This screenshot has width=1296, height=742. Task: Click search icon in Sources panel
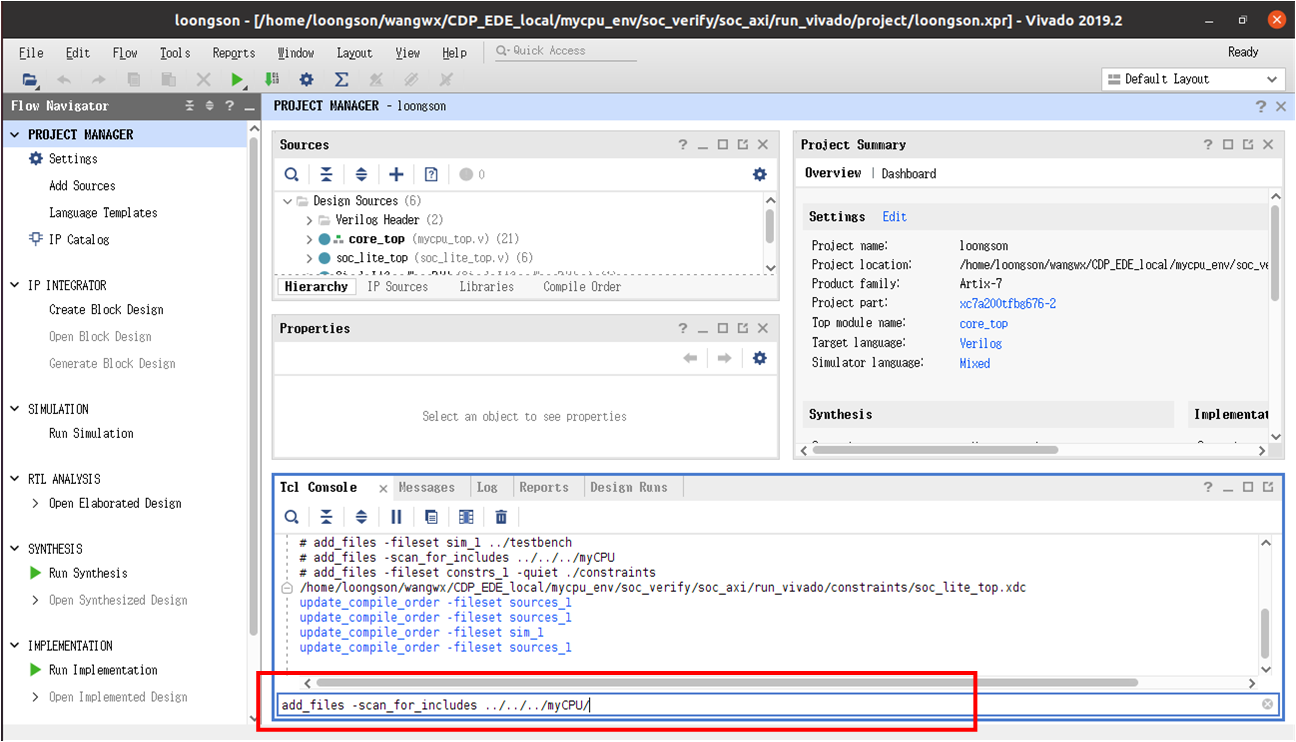(291, 174)
